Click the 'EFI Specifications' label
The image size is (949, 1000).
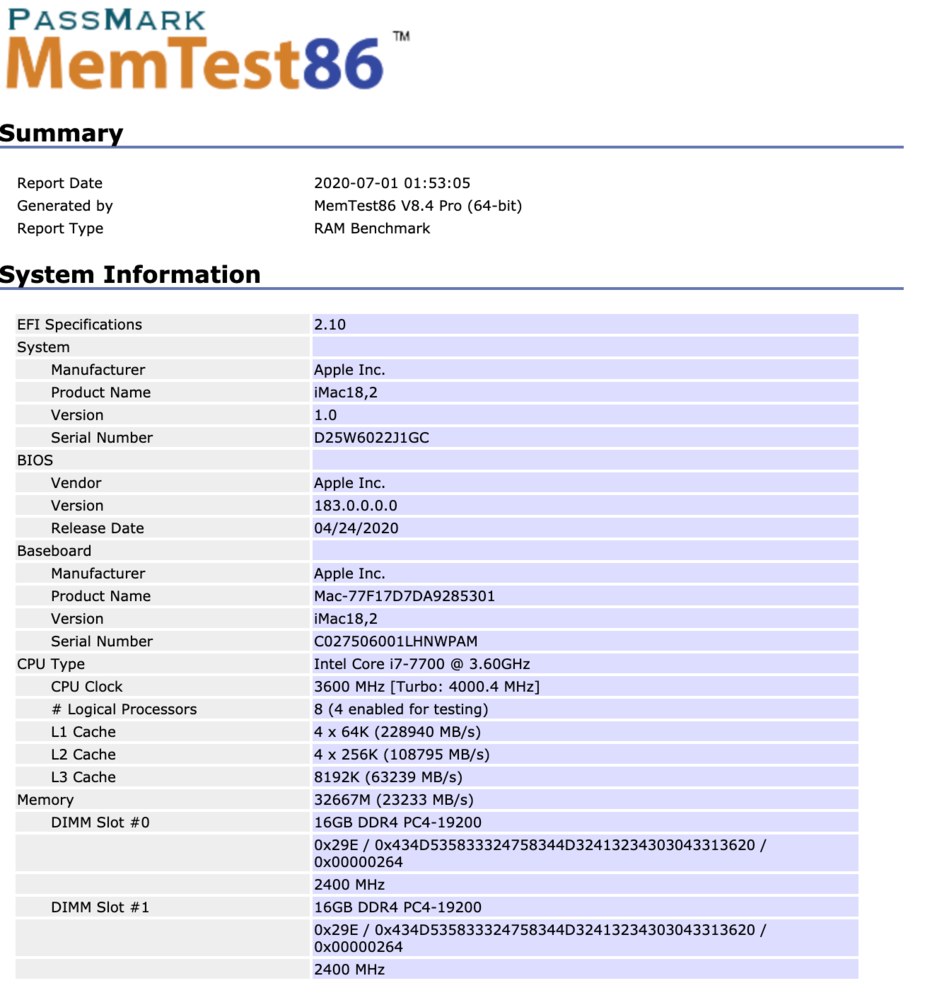tap(79, 325)
